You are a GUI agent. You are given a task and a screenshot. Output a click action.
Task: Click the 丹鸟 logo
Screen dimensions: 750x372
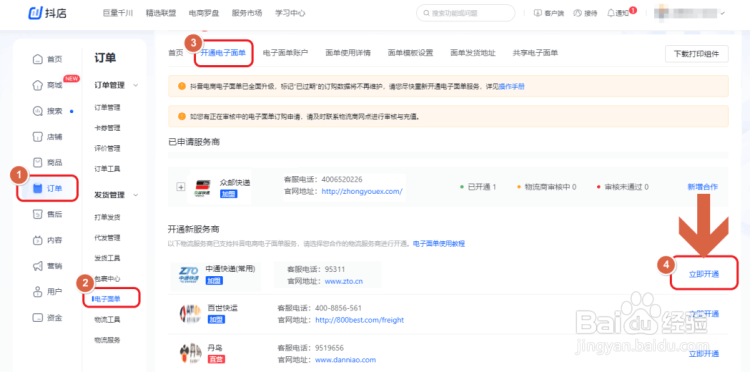pos(190,353)
